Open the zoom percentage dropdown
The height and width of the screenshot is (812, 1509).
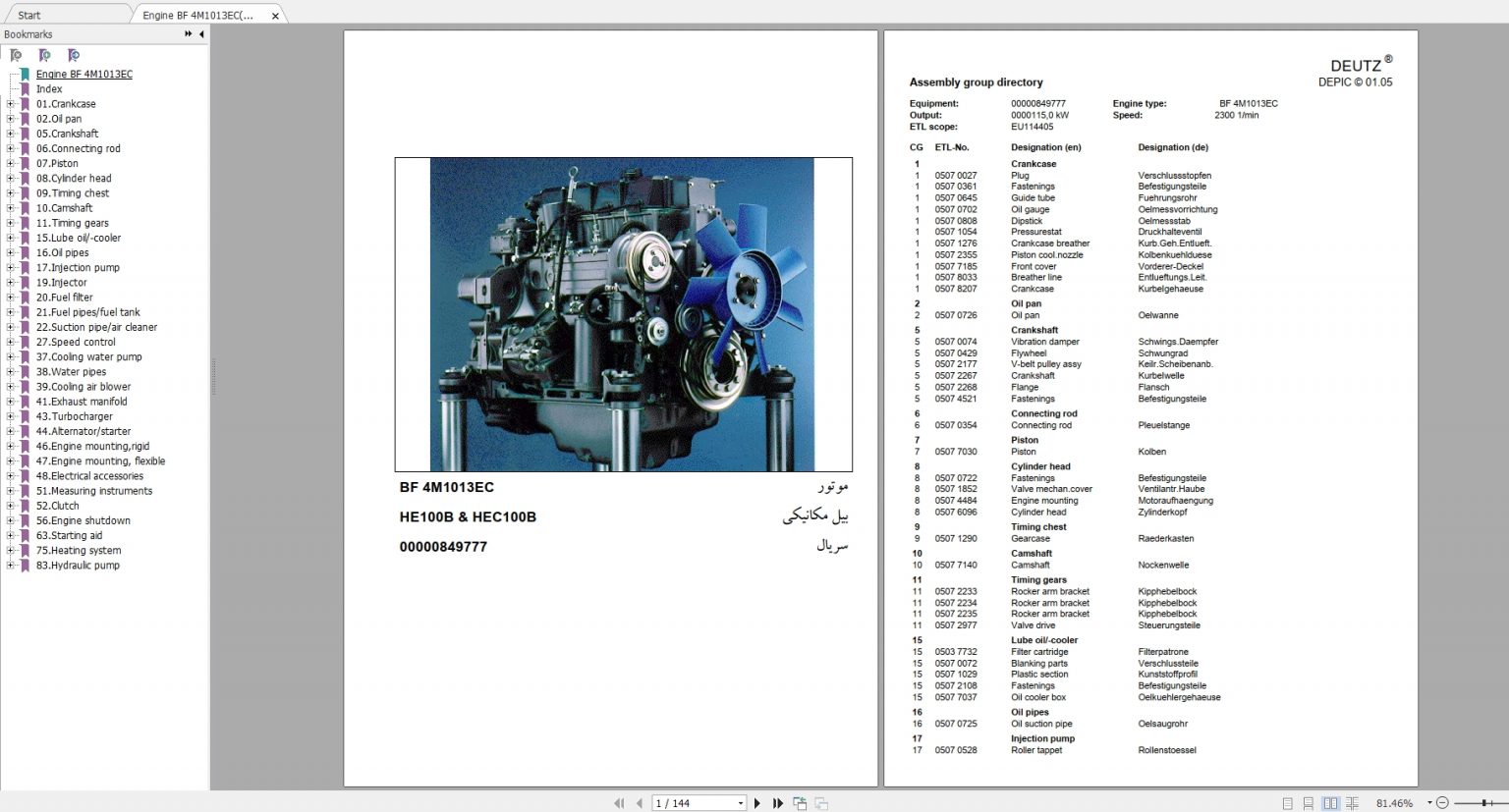tap(1429, 802)
